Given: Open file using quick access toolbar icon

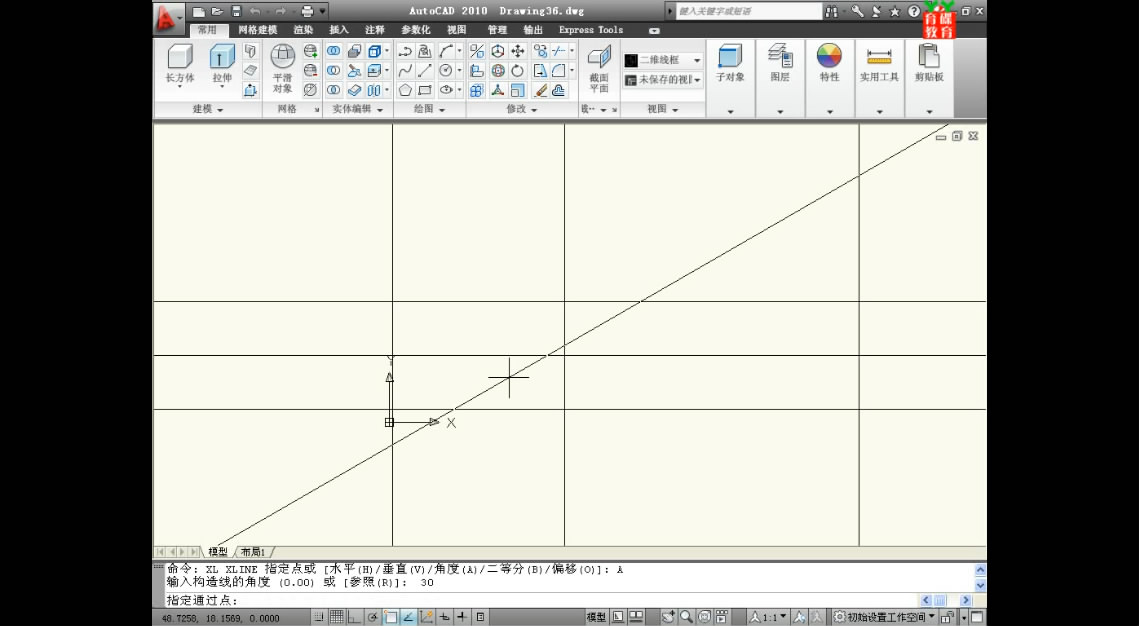Looking at the screenshot, I should pos(216,11).
